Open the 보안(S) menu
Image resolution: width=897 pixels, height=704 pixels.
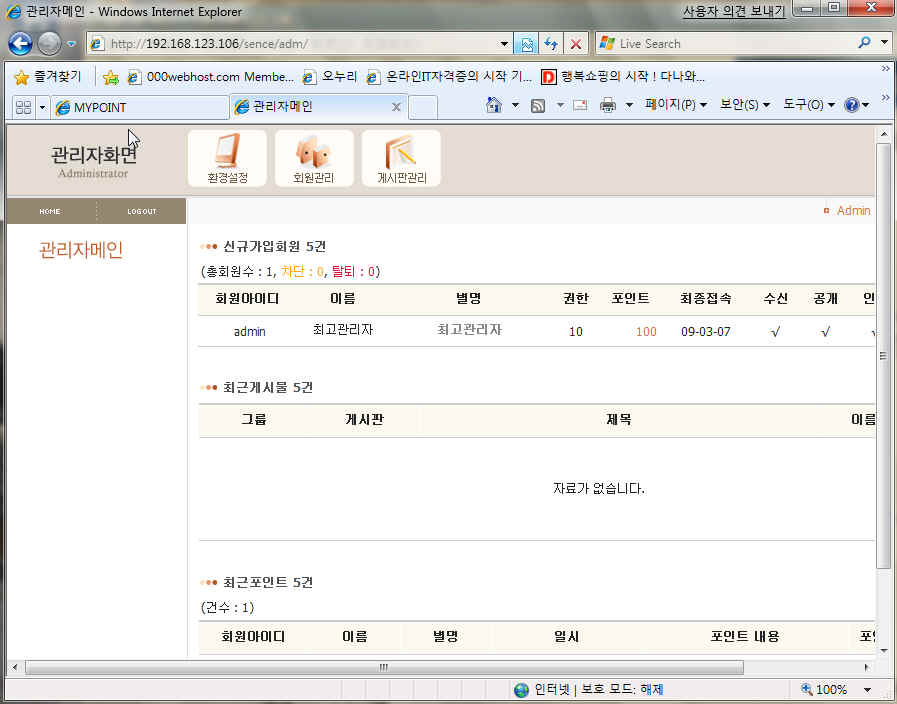[744, 105]
